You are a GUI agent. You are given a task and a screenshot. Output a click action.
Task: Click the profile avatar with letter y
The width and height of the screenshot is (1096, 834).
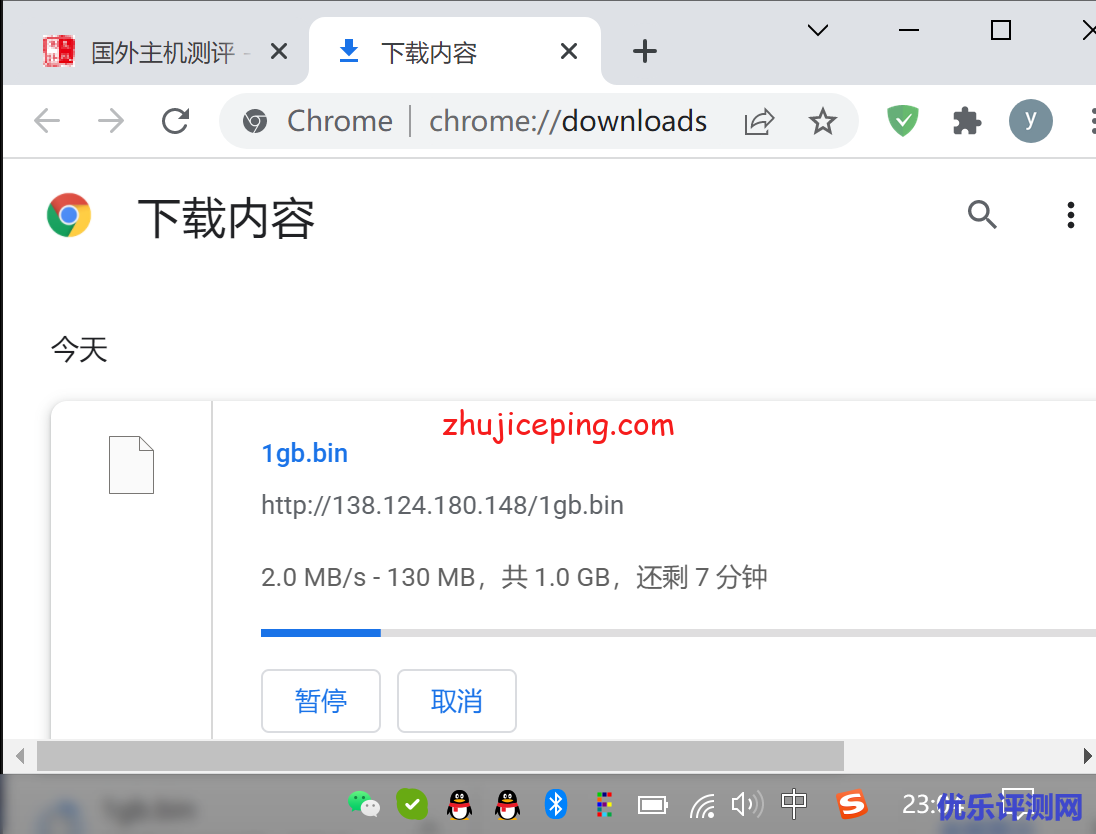pos(1030,122)
